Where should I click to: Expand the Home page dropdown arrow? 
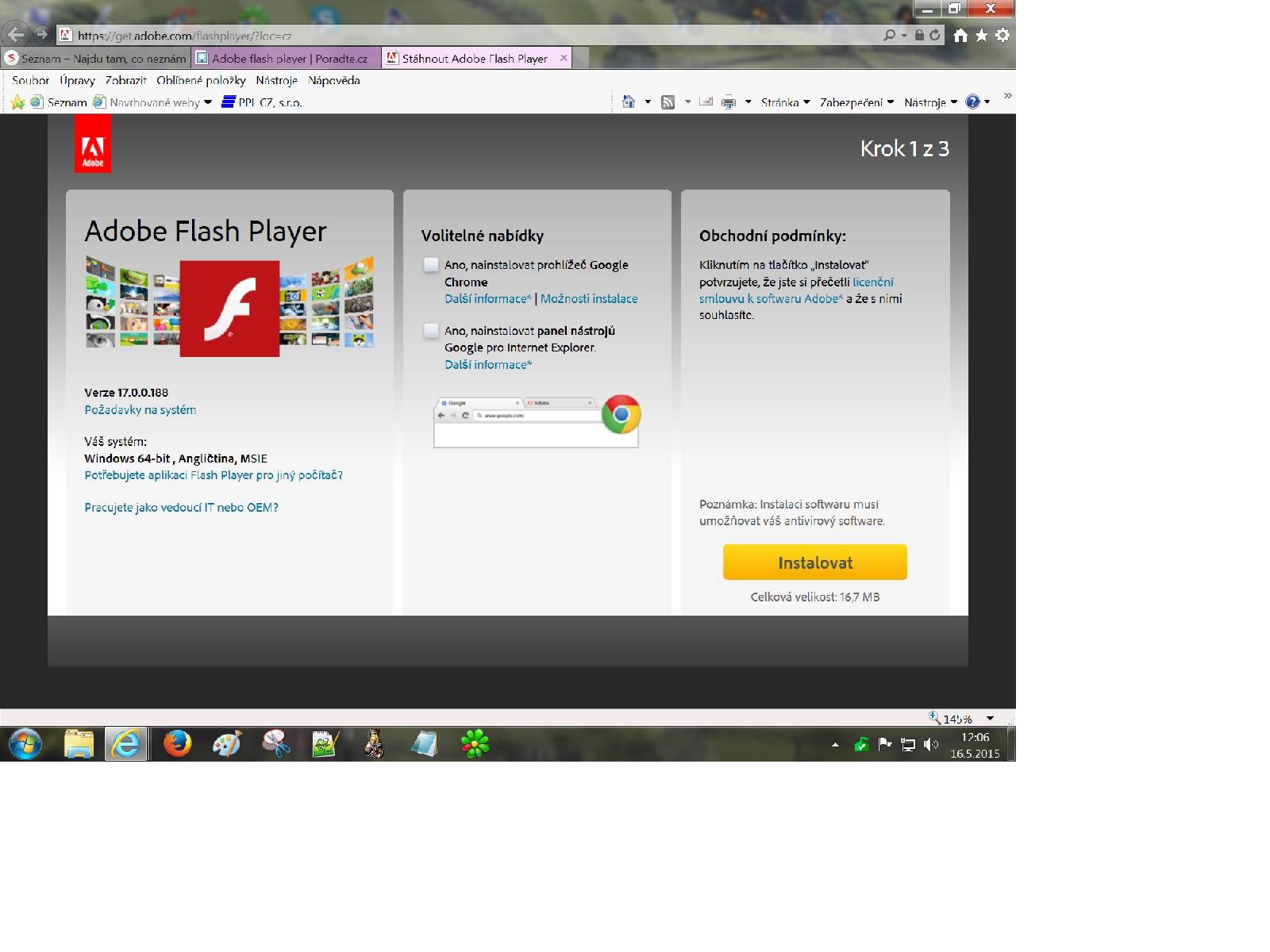pyautogui.click(x=648, y=102)
